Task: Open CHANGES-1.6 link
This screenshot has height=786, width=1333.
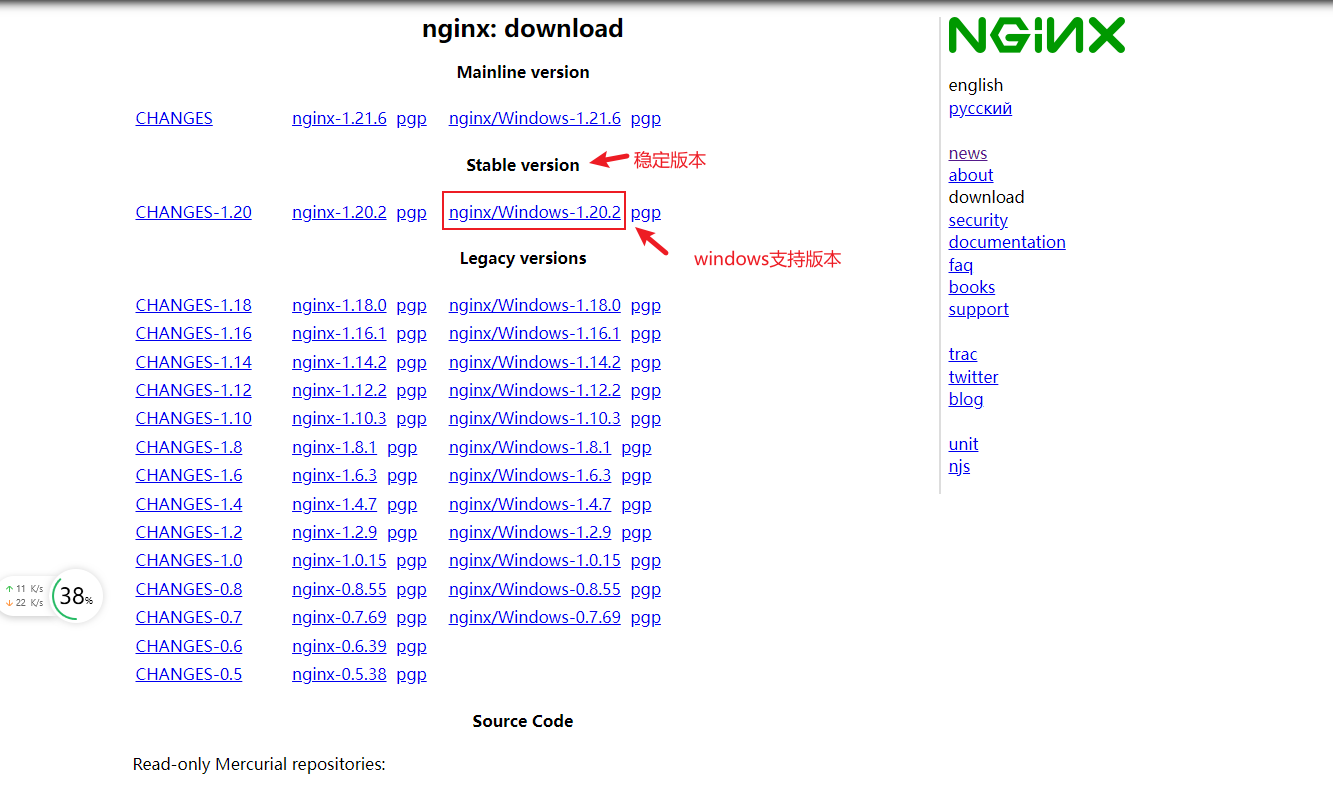Action: [x=189, y=475]
